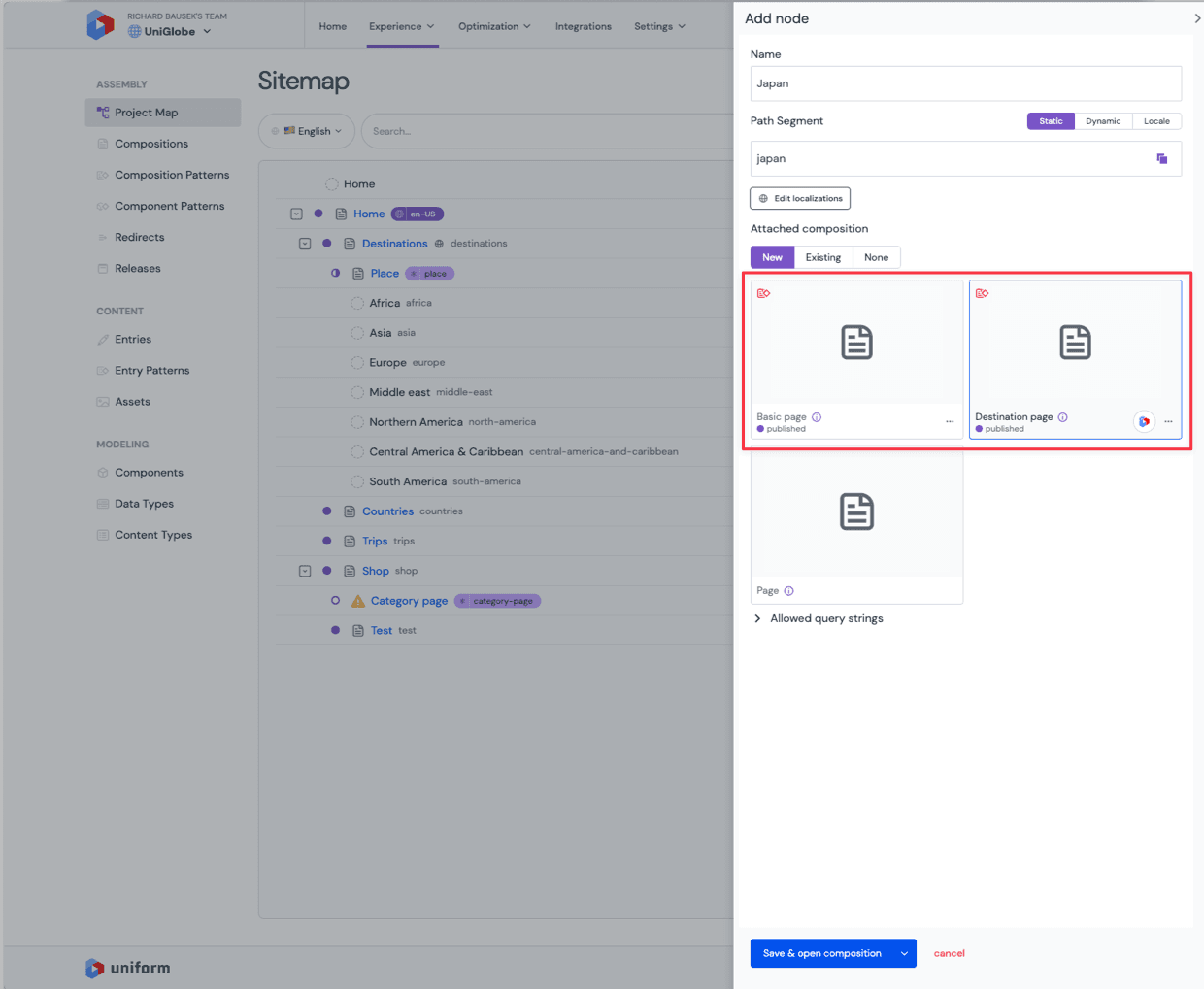
Task: Click the Entries pencil icon in sidebar
Action: 103,340
